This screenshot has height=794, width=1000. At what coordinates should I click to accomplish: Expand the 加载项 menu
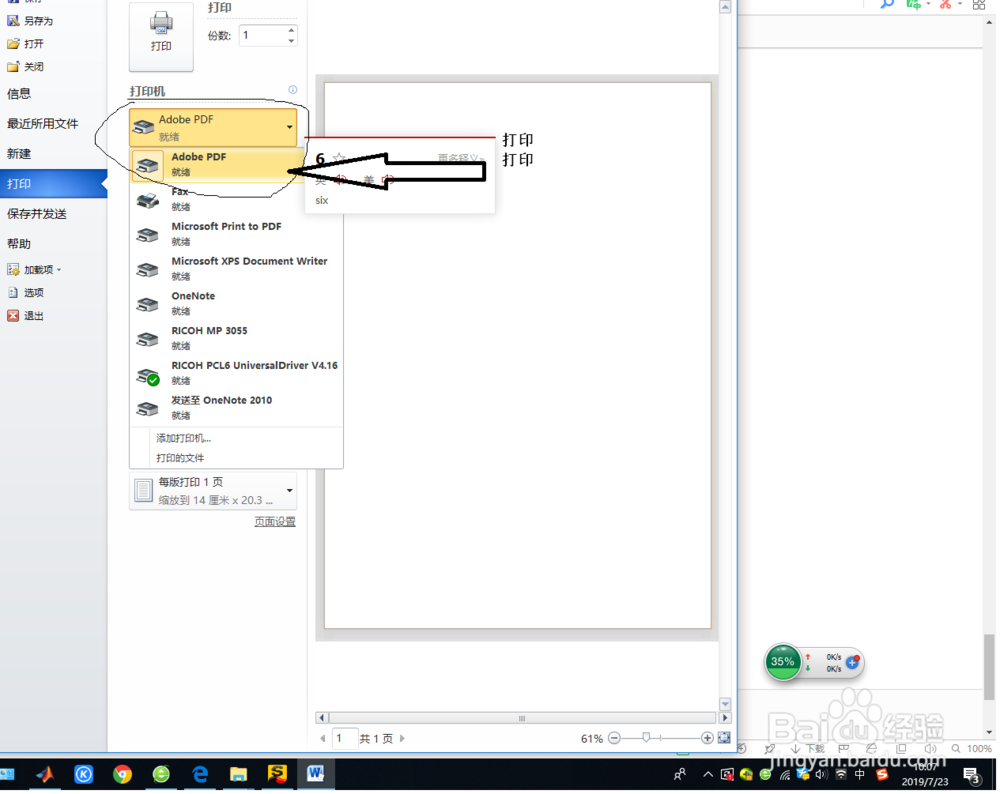point(34,270)
